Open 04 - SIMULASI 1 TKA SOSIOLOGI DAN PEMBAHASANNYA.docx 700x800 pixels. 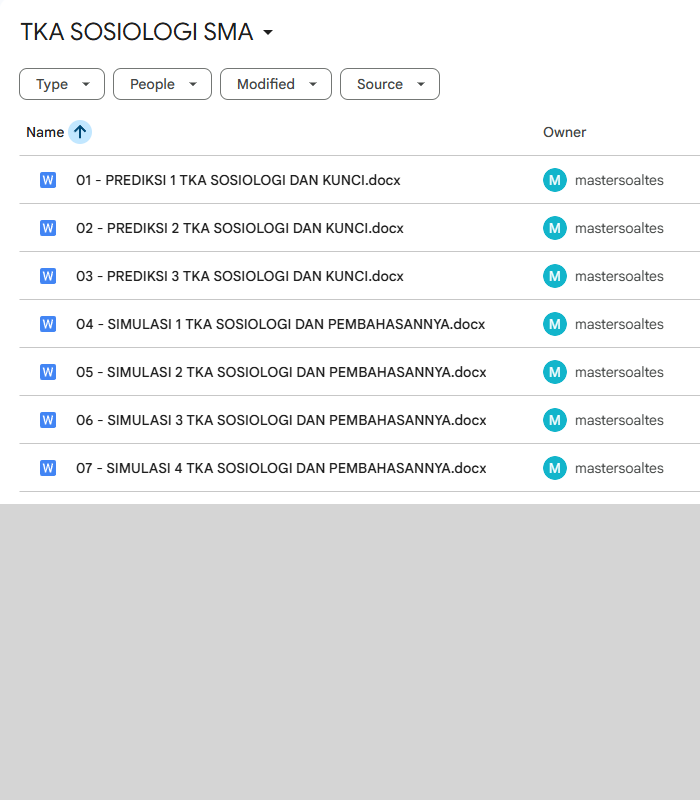280,324
